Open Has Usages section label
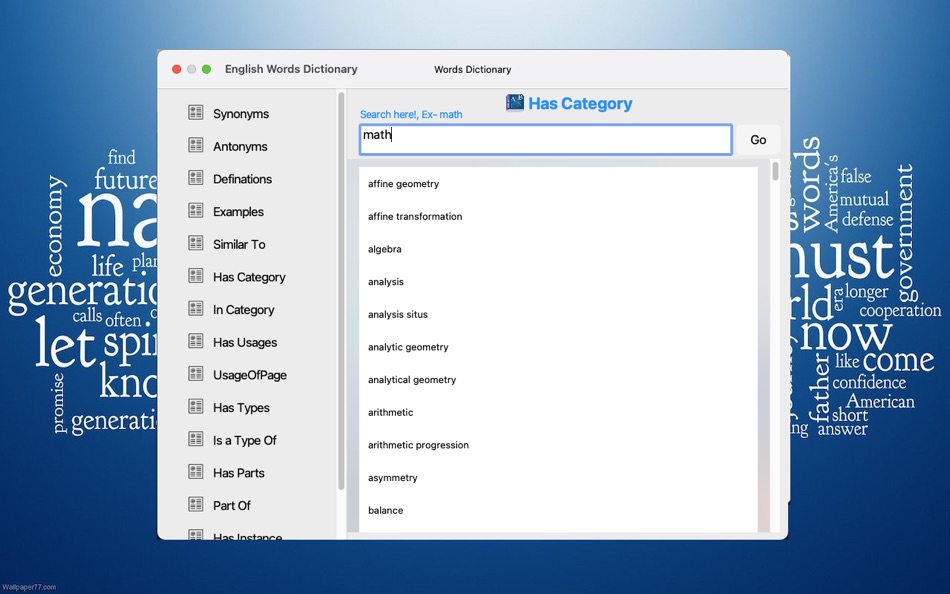Screen dimensions: 950x594 point(245,342)
